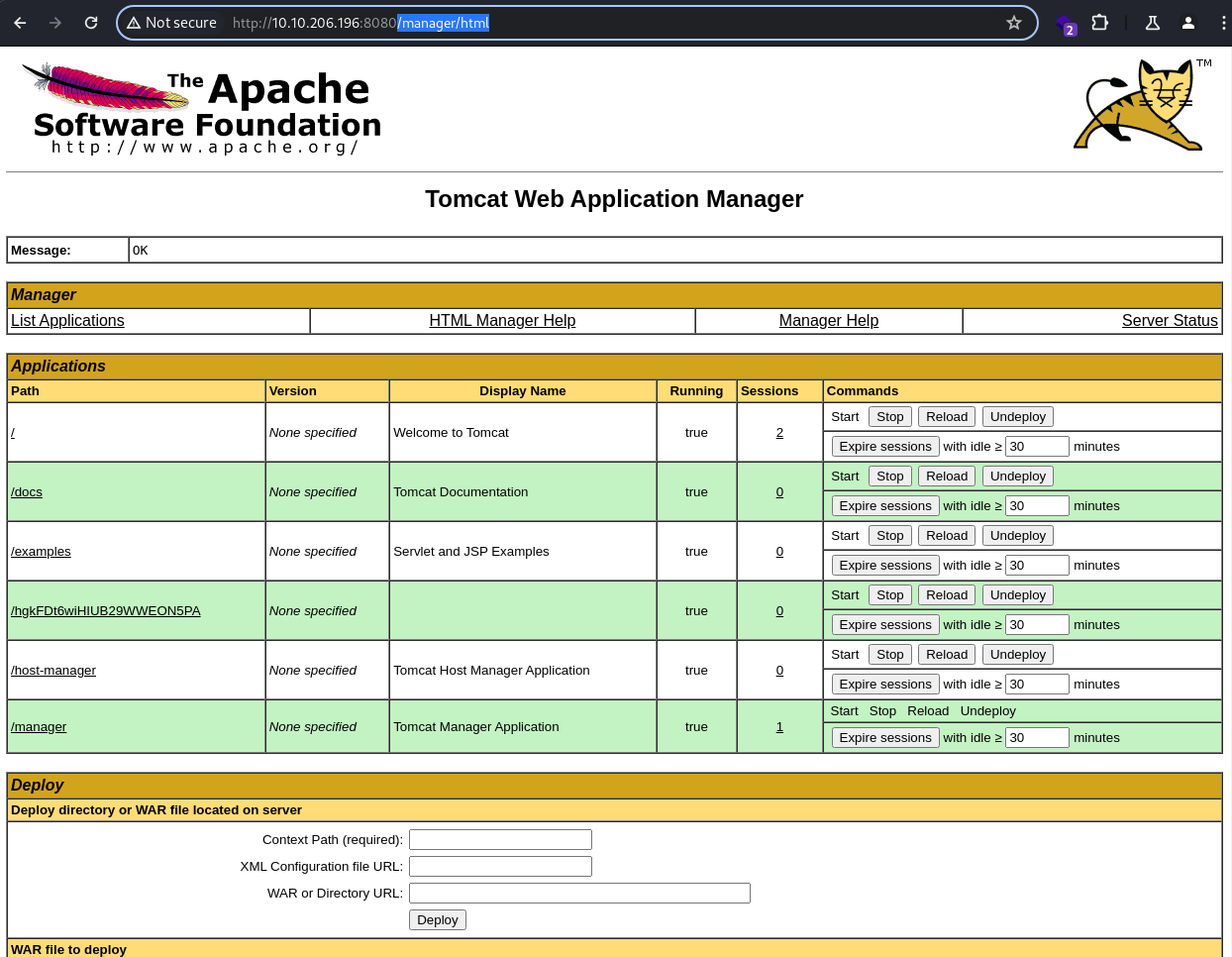
Task: Open the /examples application path
Action: click(41, 552)
